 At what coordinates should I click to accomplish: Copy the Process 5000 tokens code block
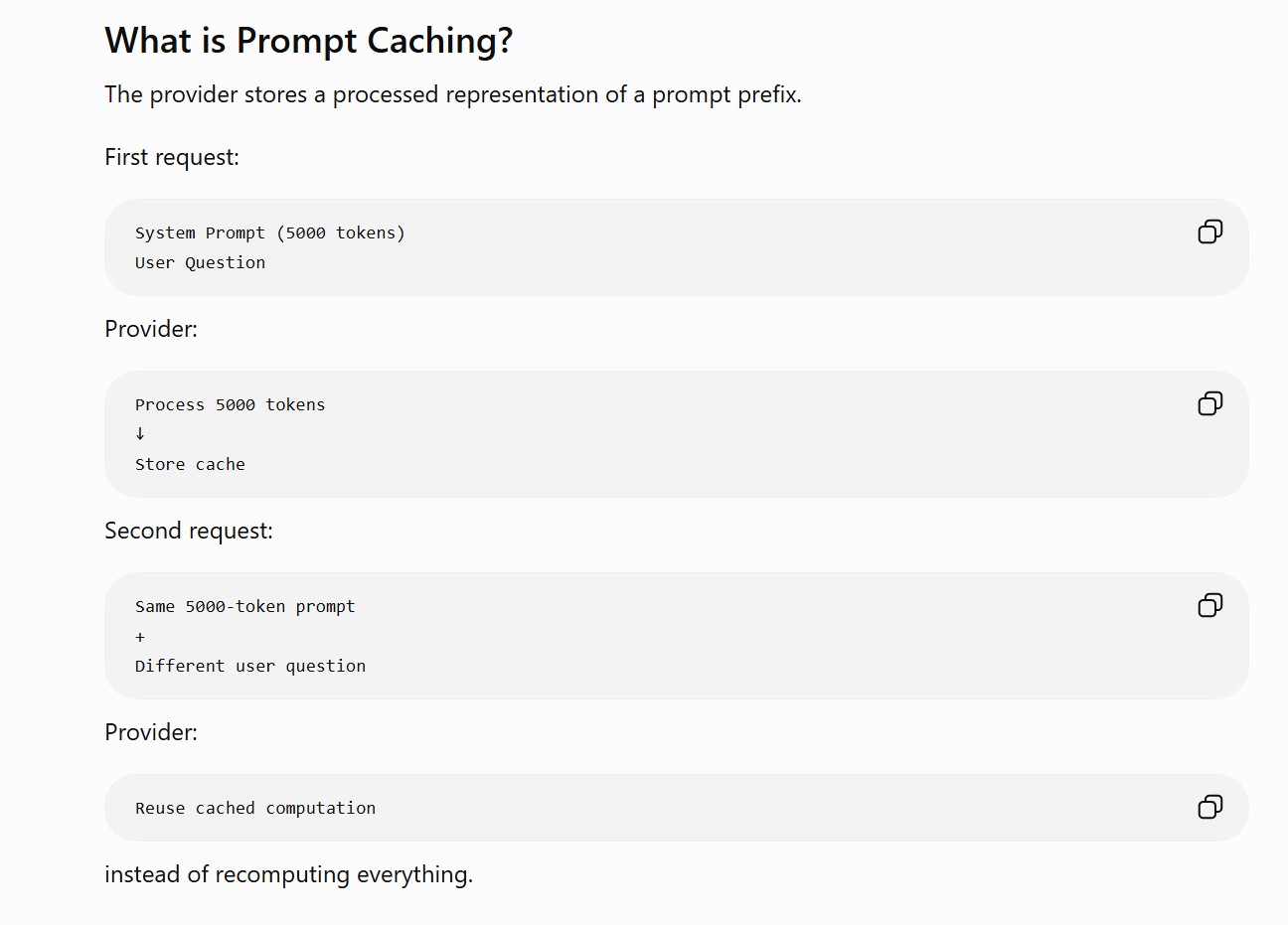coord(1209,403)
